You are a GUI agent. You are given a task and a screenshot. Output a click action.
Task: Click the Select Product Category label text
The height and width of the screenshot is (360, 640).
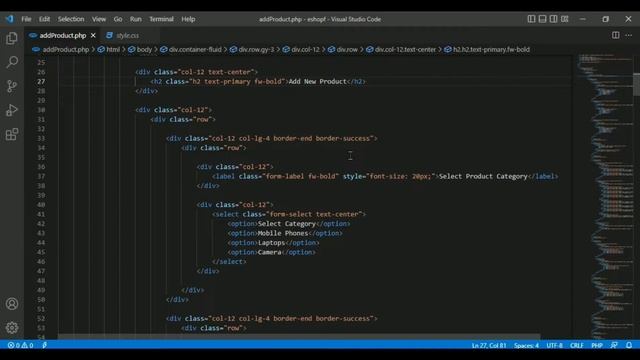(483, 176)
